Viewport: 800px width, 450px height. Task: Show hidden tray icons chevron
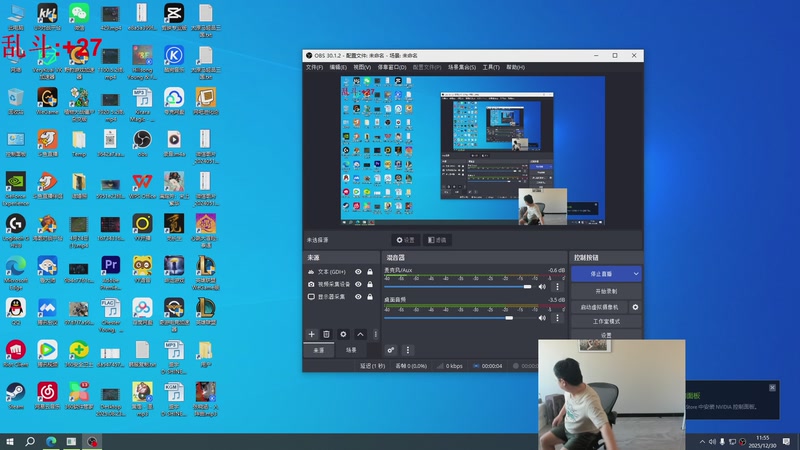point(702,442)
